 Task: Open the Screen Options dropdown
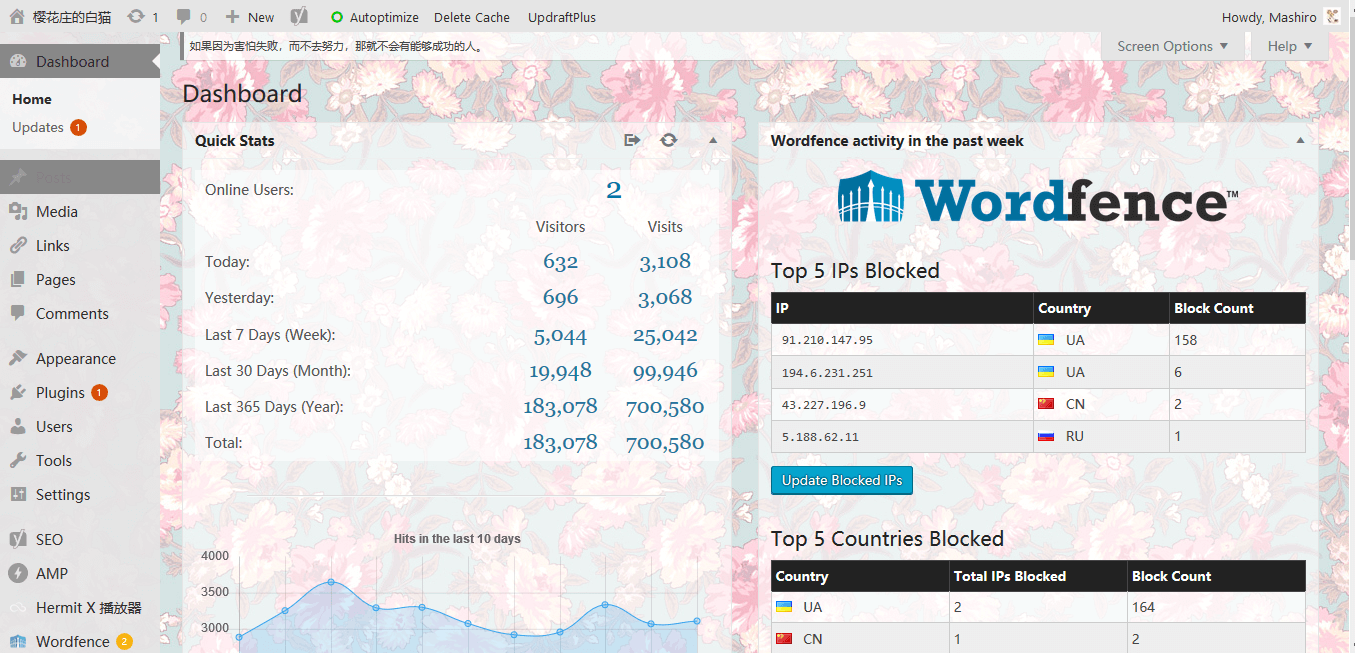point(1171,46)
